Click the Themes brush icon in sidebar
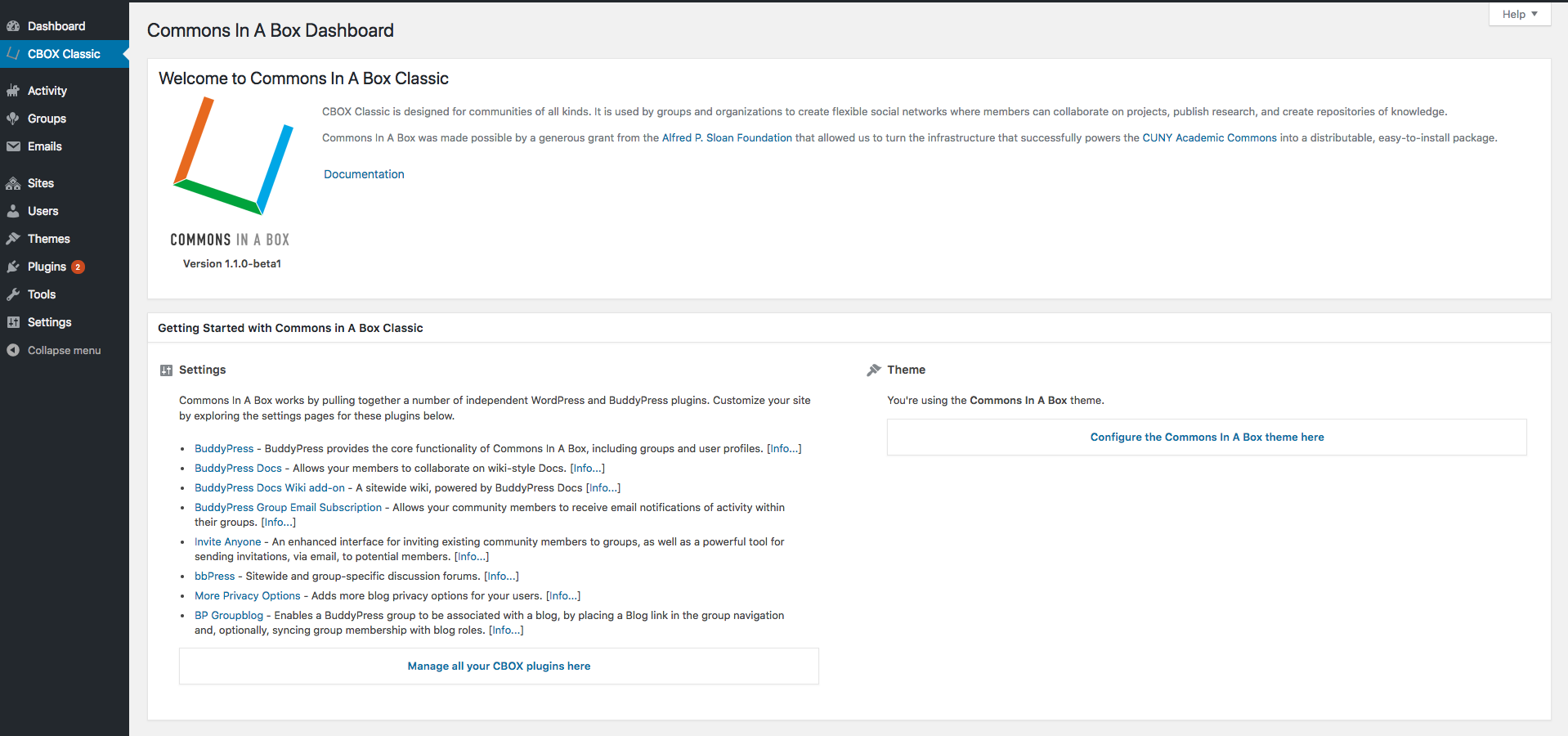The width and height of the screenshot is (1568, 736). tap(13, 239)
